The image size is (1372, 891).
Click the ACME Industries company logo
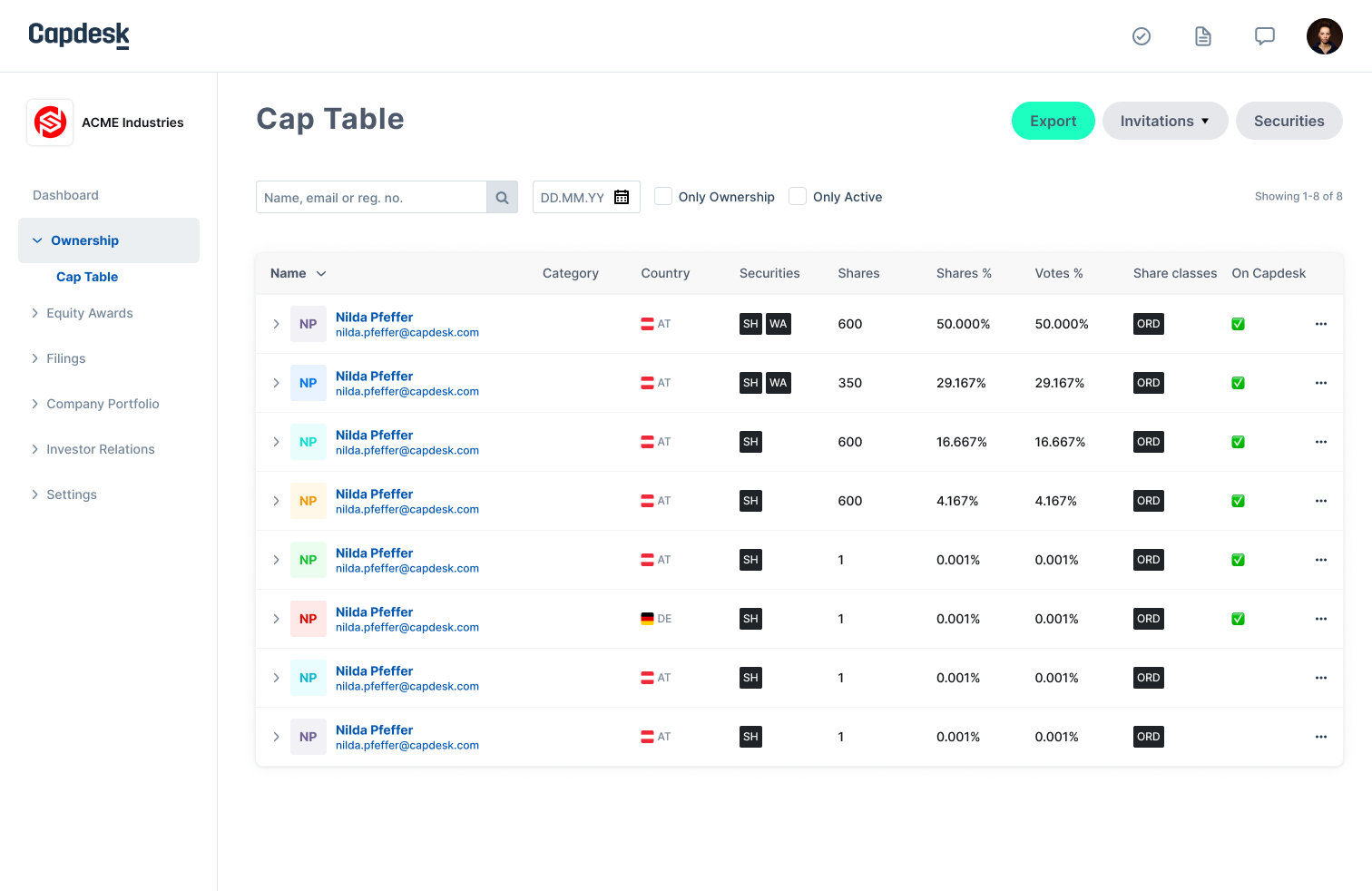coord(50,122)
